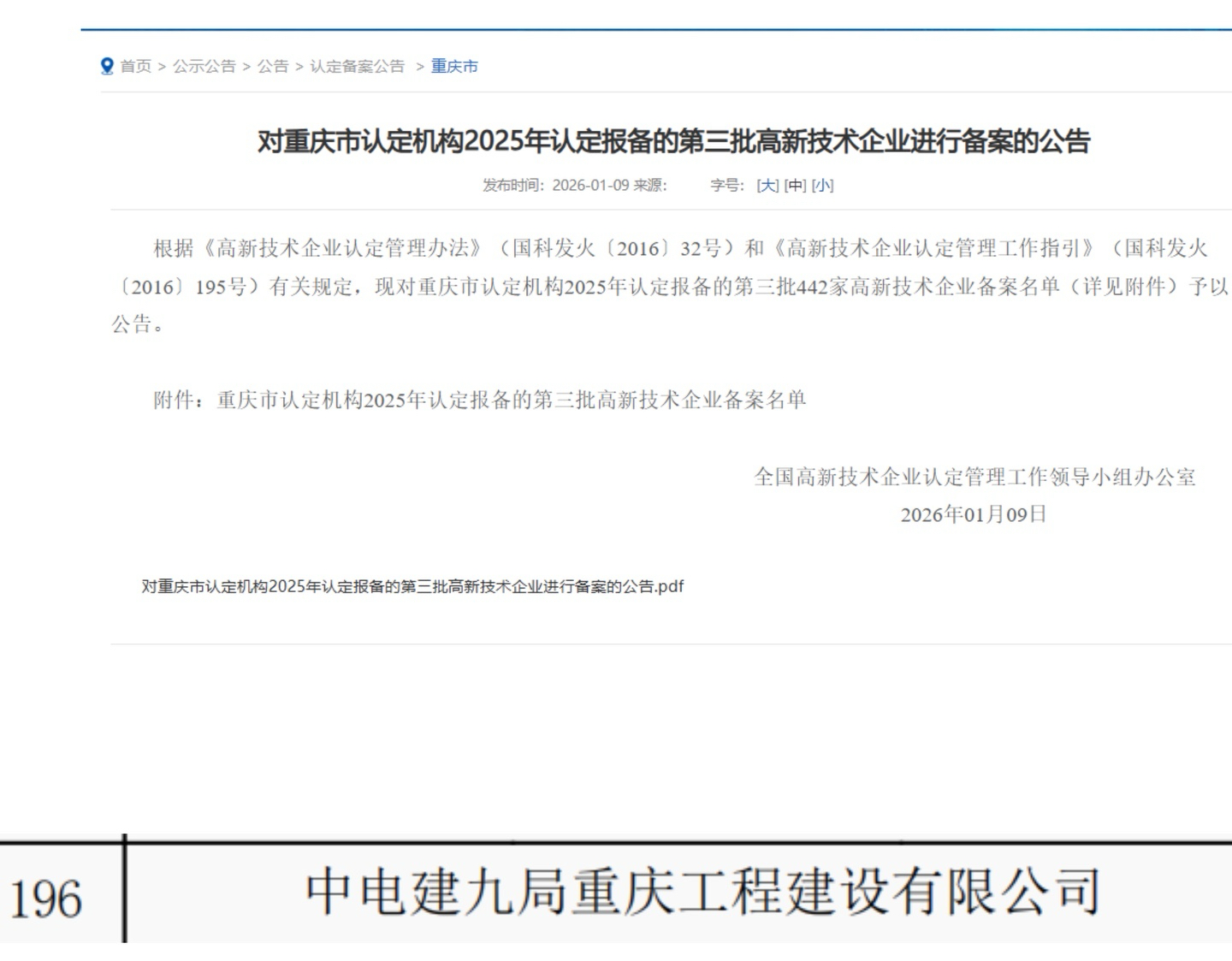
Task: Set font size to 大
Action: coord(767,185)
